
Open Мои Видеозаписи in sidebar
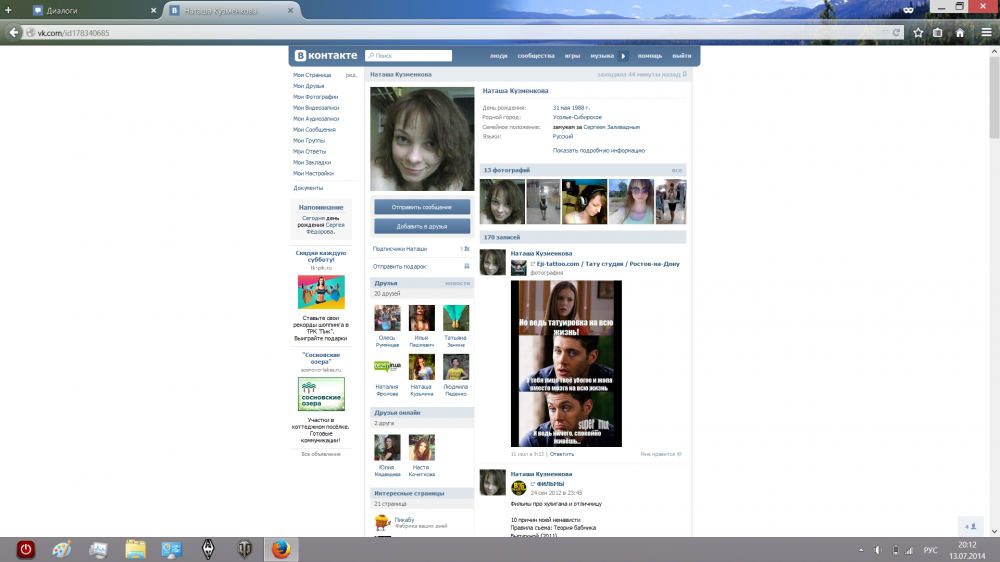(316, 108)
